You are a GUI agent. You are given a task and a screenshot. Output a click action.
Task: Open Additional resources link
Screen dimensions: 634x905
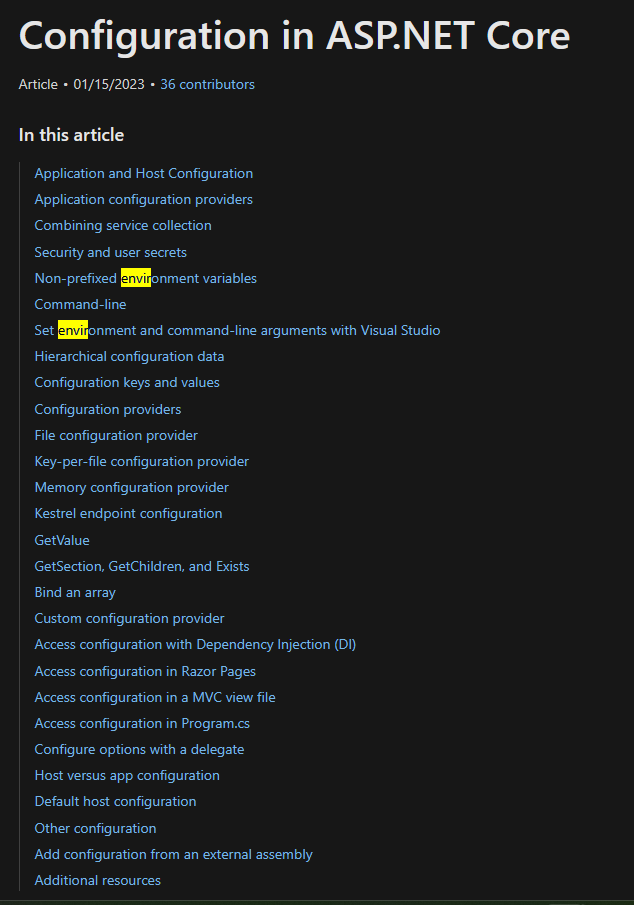point(97,880)
